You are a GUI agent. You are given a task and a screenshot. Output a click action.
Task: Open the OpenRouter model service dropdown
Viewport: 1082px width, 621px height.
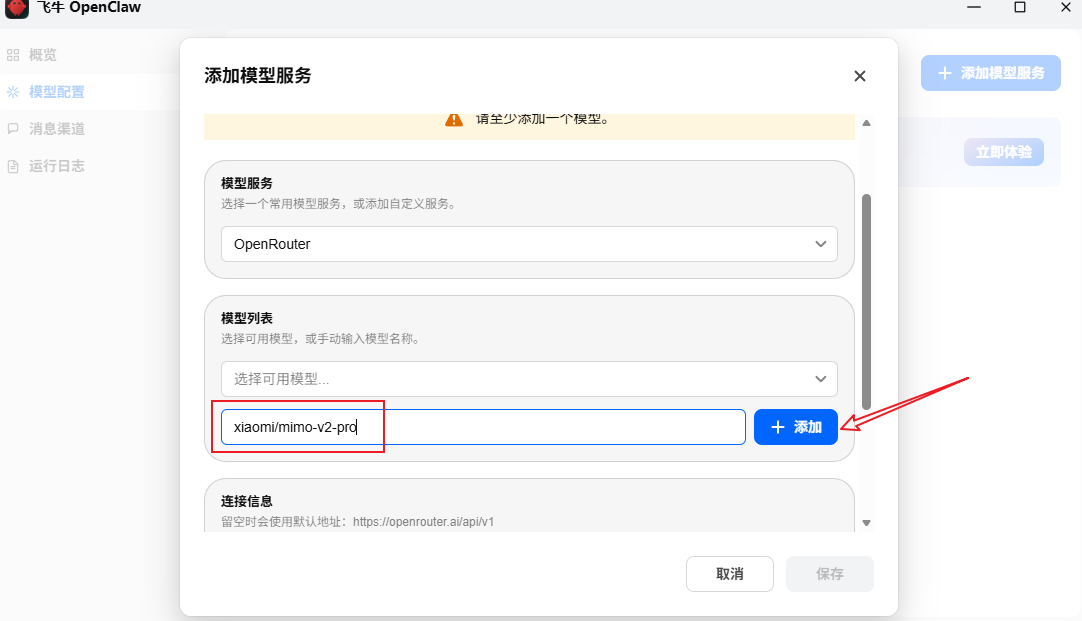[x=529, y=244]
